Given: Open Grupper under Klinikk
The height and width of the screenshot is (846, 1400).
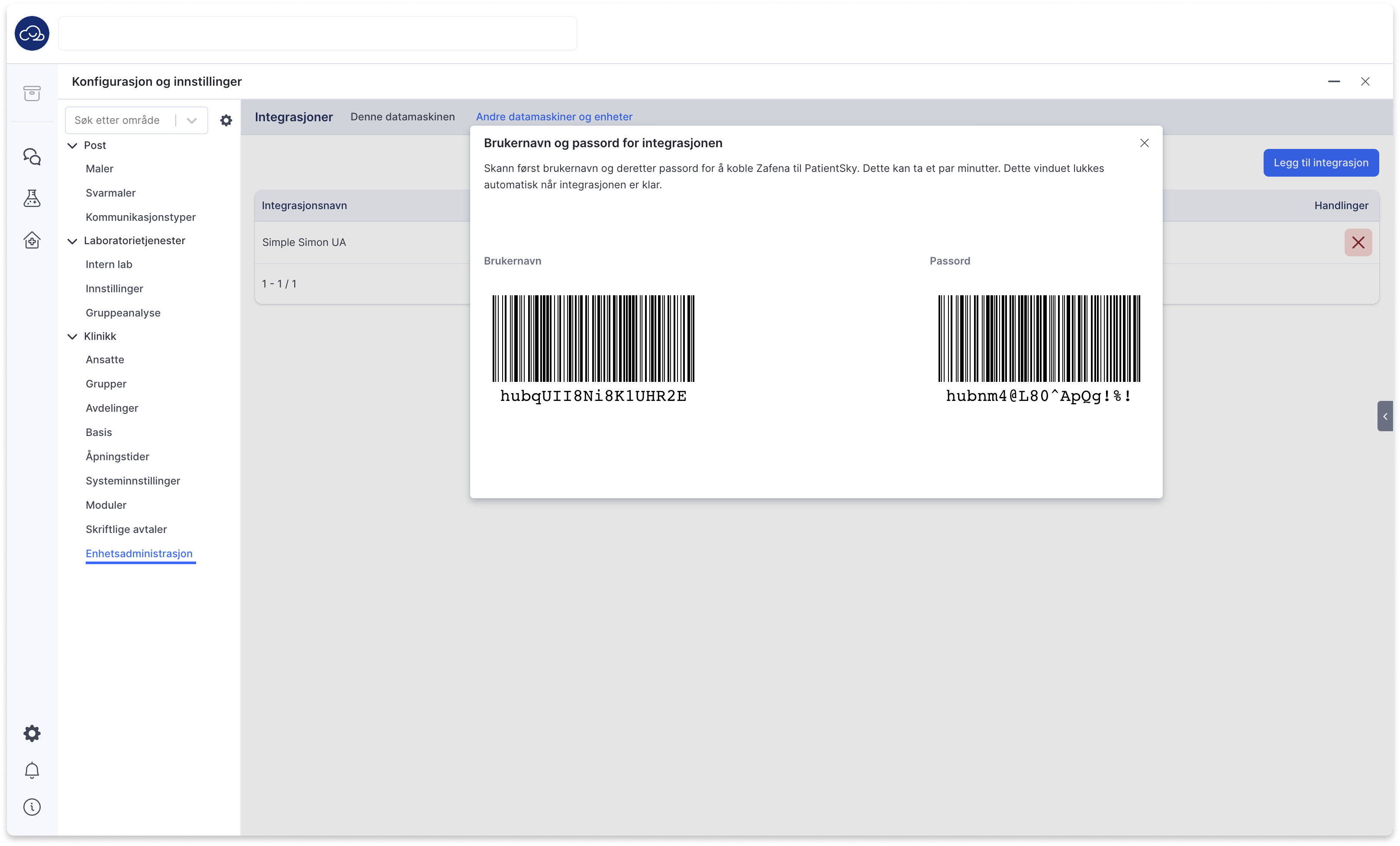Looking at the screenshot, I should pos(106,384).
